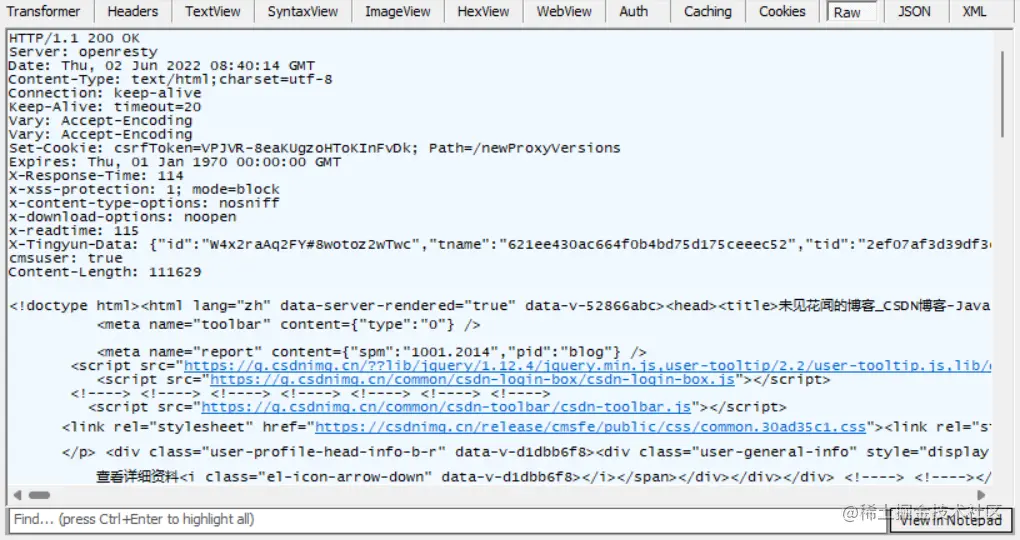The width and height of the screenshot is (1020, 540).
Task: Open the csdn-login-box.js link
Action: [x=472, y=379]
